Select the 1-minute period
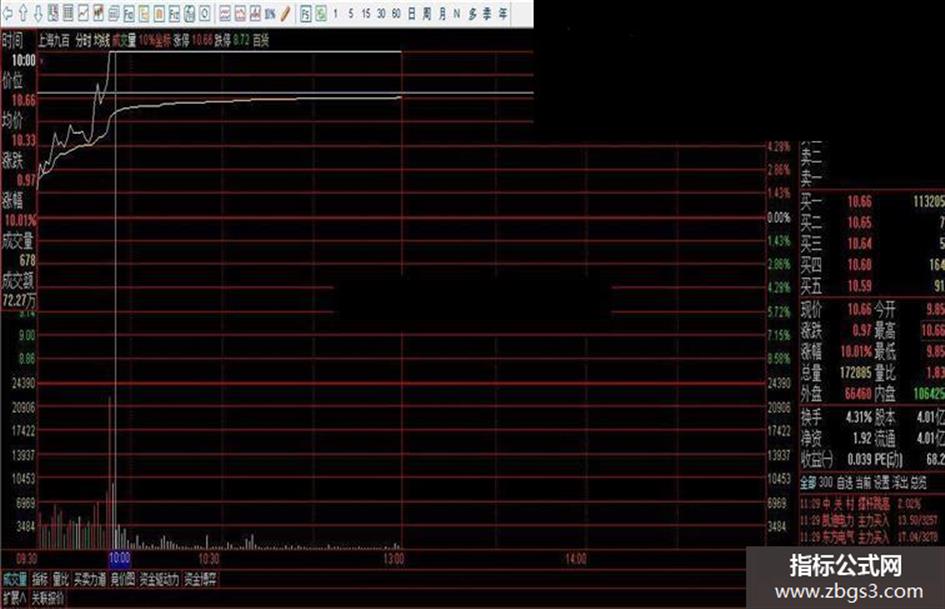The height and width of the screenshot is (609, 945). tap(336, 13)
